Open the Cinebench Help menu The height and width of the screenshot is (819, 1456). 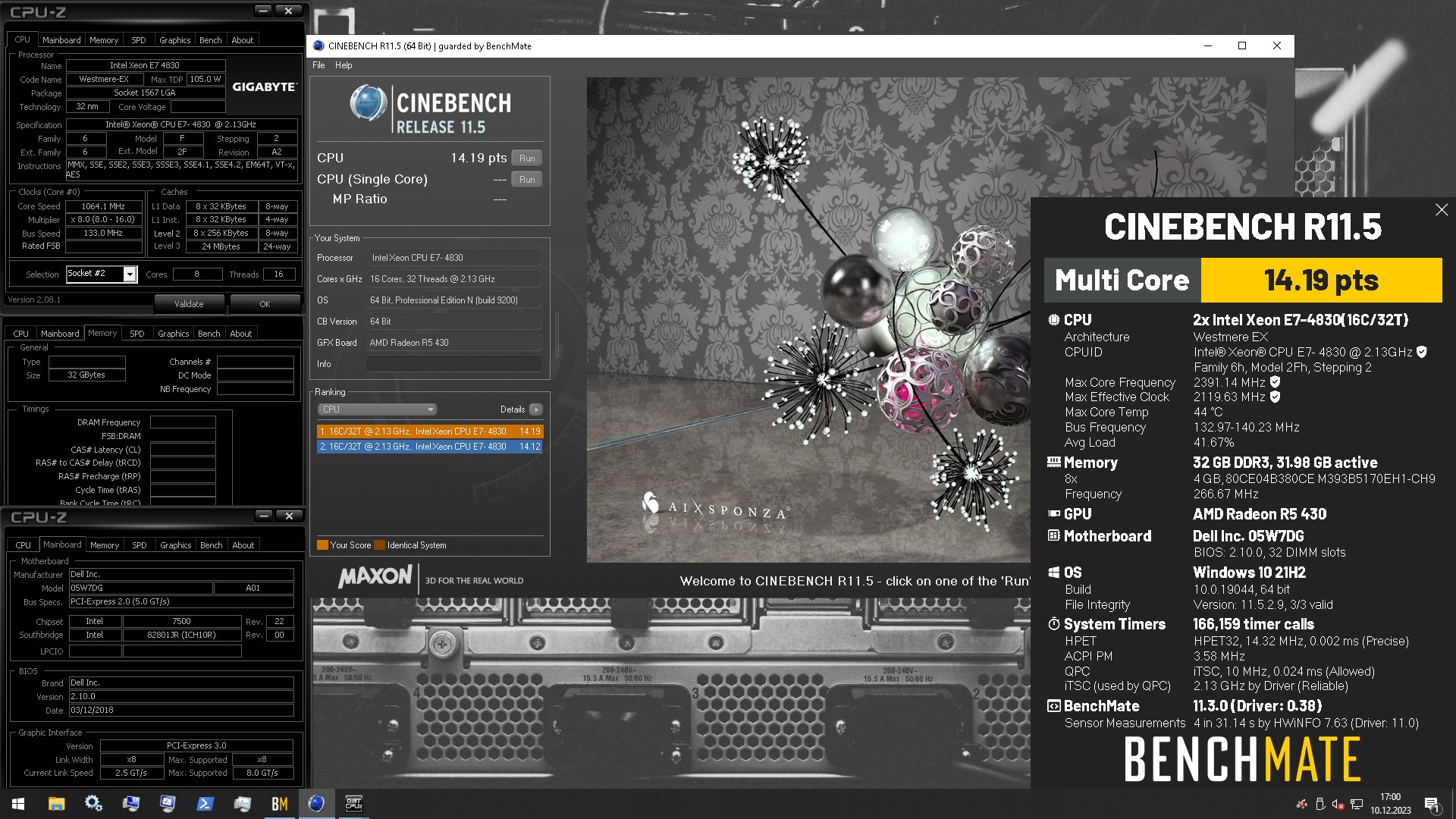click(x=344, y=65)
